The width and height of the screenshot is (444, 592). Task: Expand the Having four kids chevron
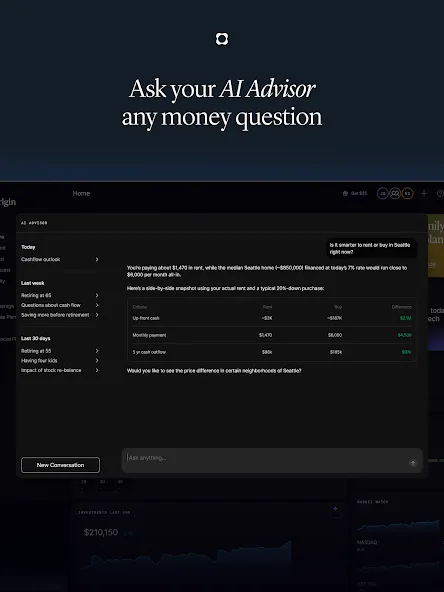click(97, 361)
